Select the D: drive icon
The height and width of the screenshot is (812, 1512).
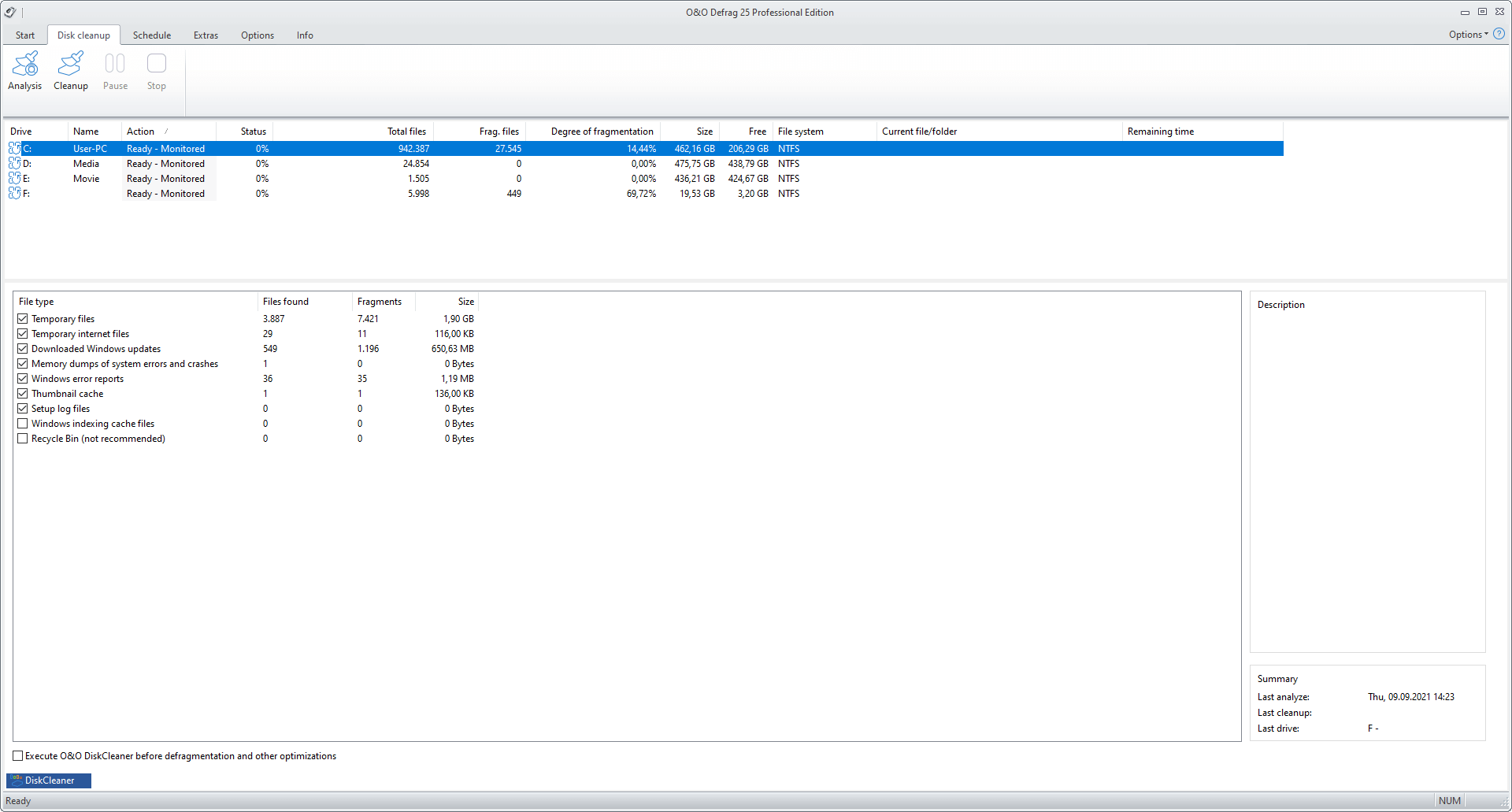coord(15,163)
